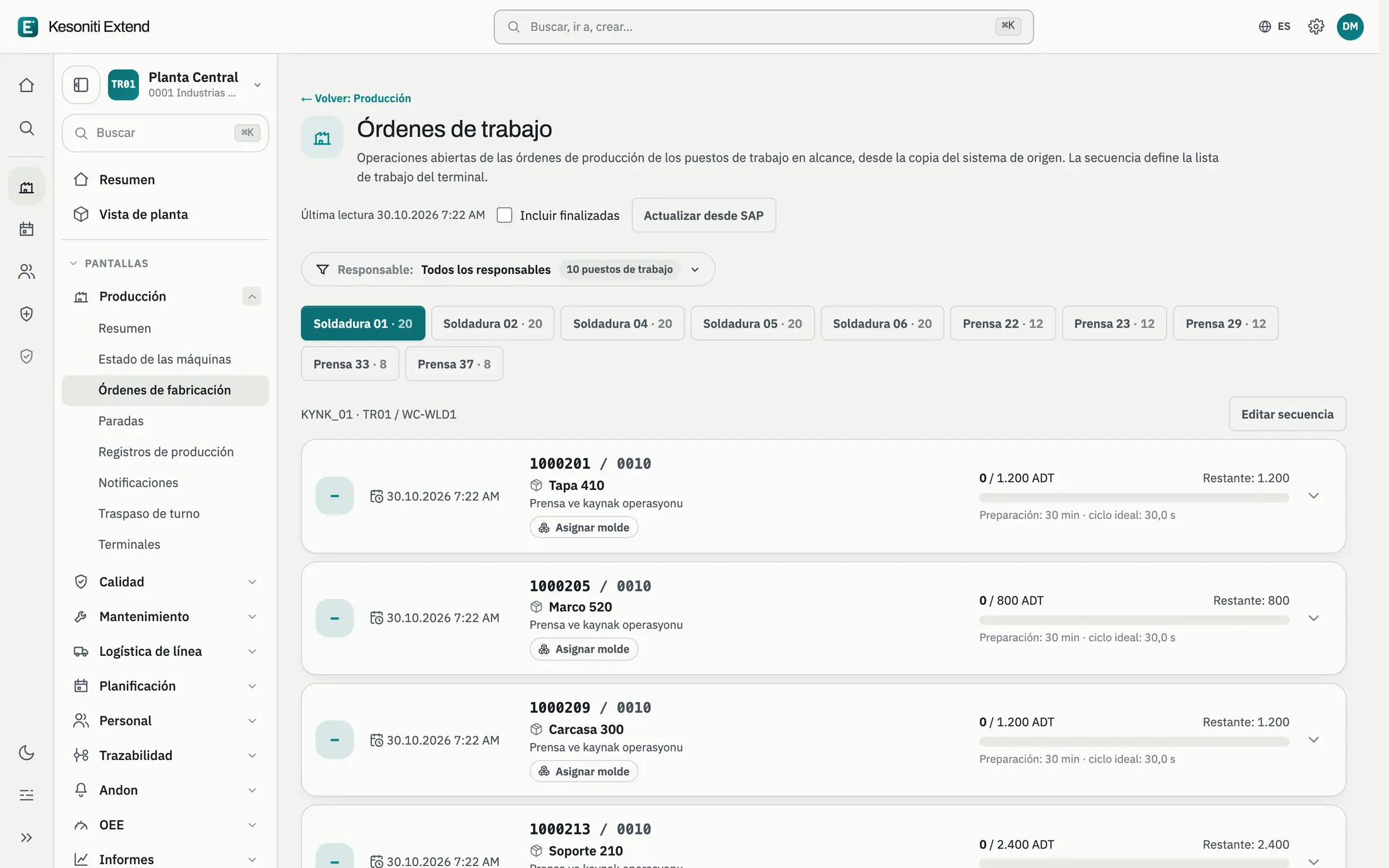The width and height of the screenshot is (1389, 868).
Task: Click the search magnifier in left rail
Action: click(x=27, y=128)
